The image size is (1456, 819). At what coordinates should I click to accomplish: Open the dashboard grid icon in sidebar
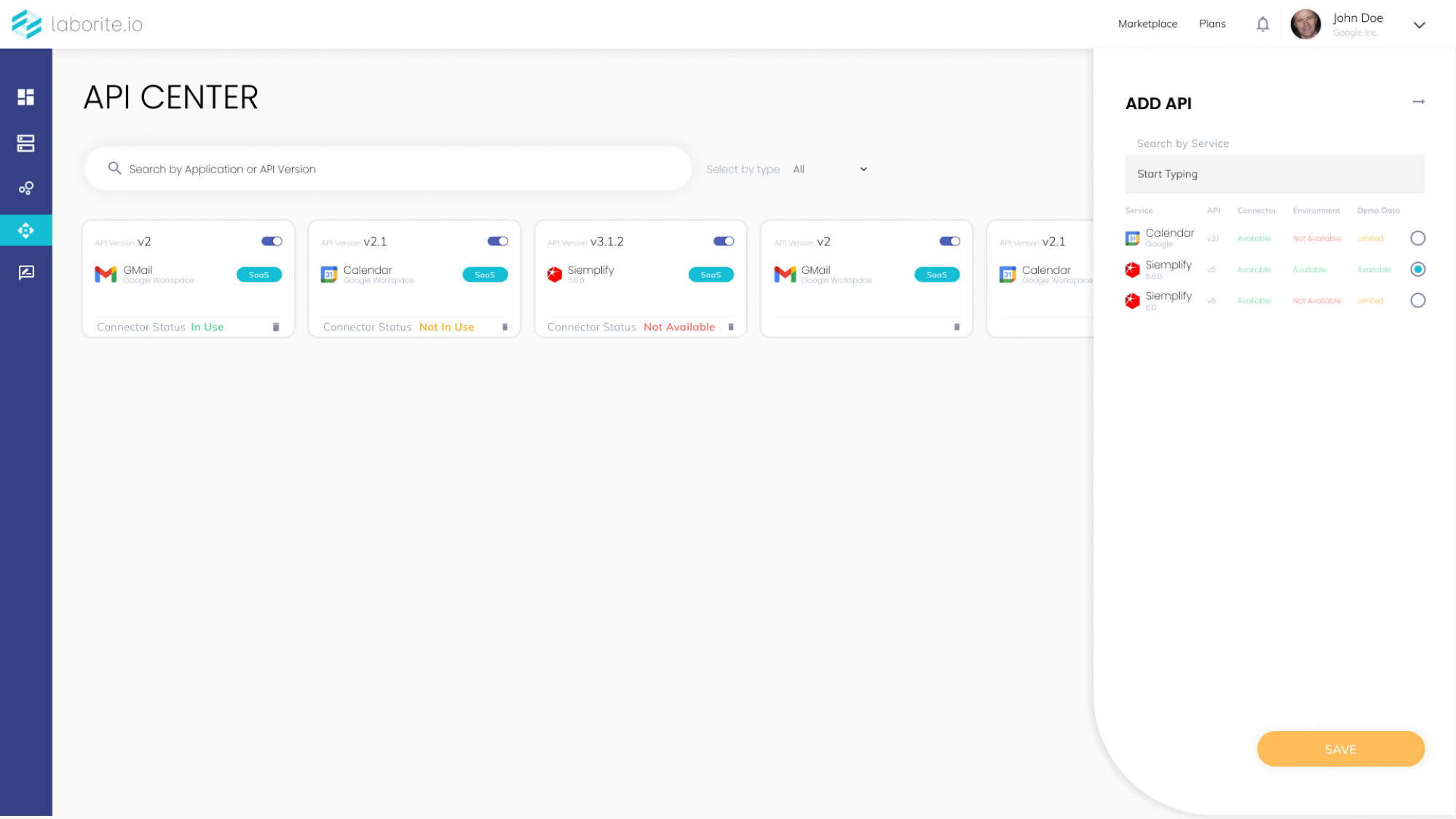click(26, 97)
